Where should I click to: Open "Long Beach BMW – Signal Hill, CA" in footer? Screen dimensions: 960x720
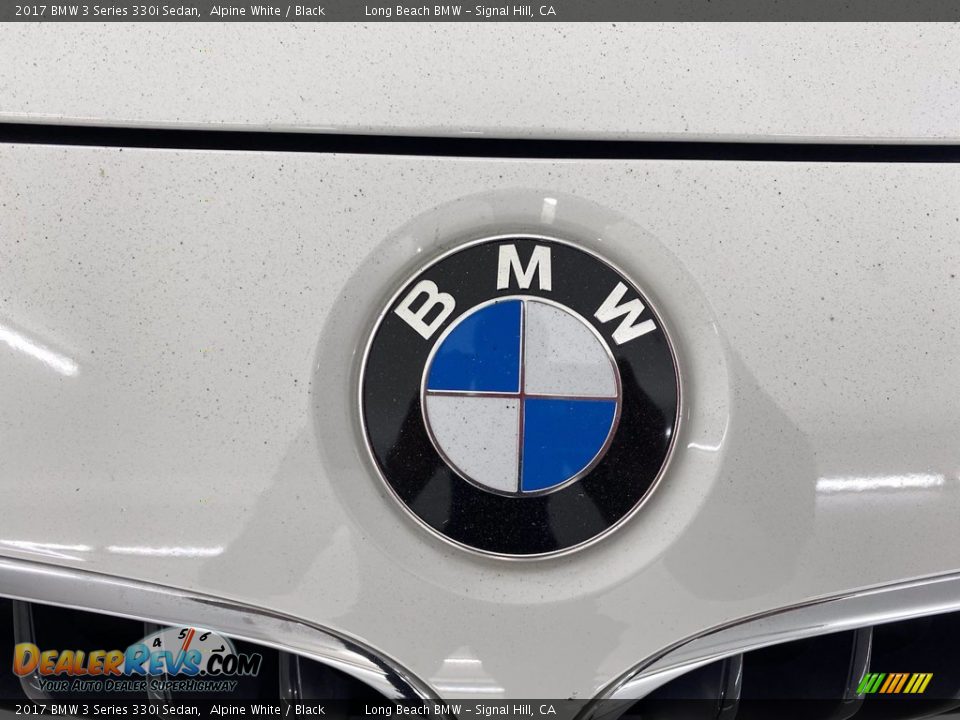[460, 710]
